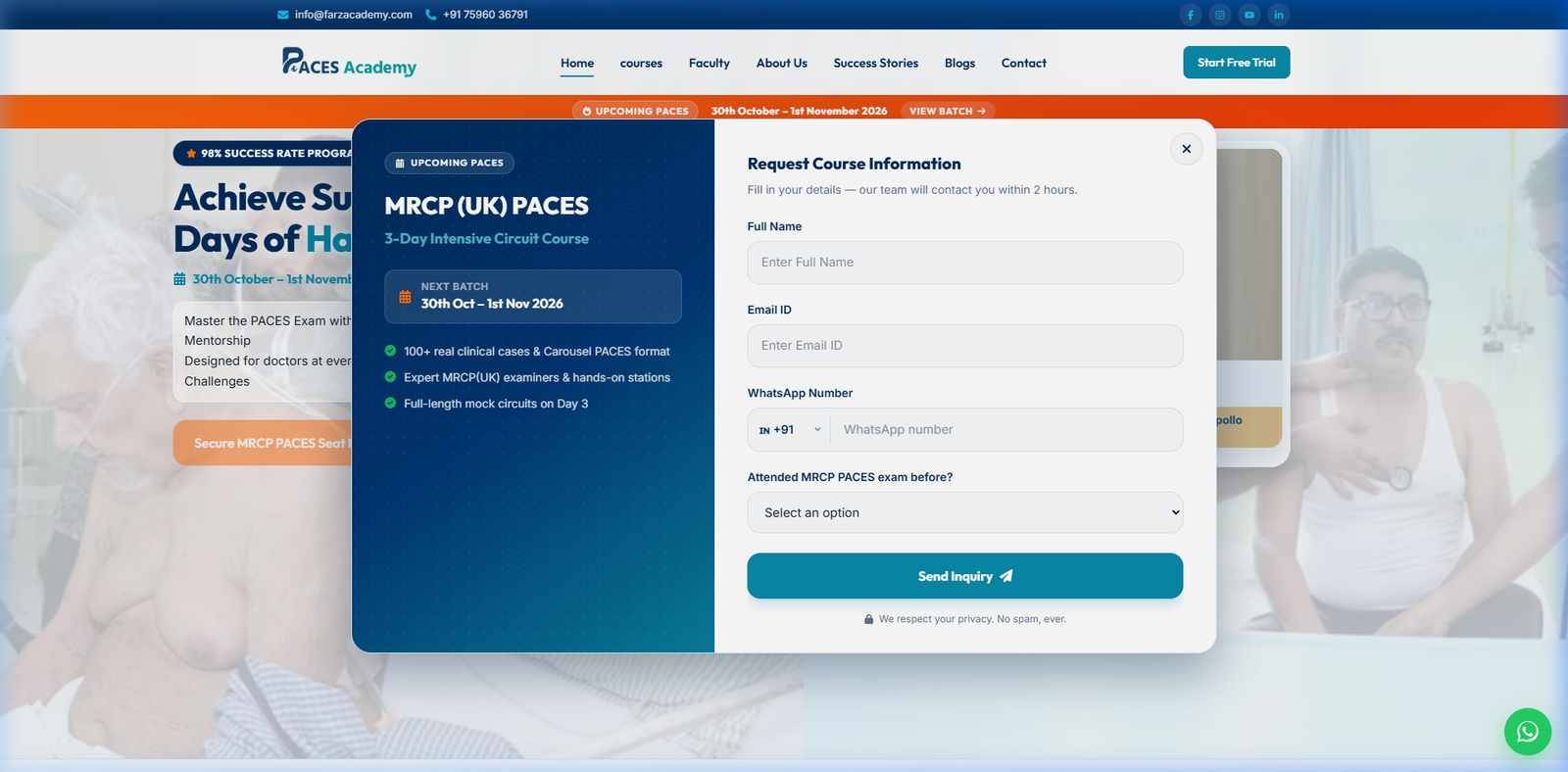Click the 'WhatsApp Number' field label
The width and height of the screenshot is (1568, 772).
[800, 393]
